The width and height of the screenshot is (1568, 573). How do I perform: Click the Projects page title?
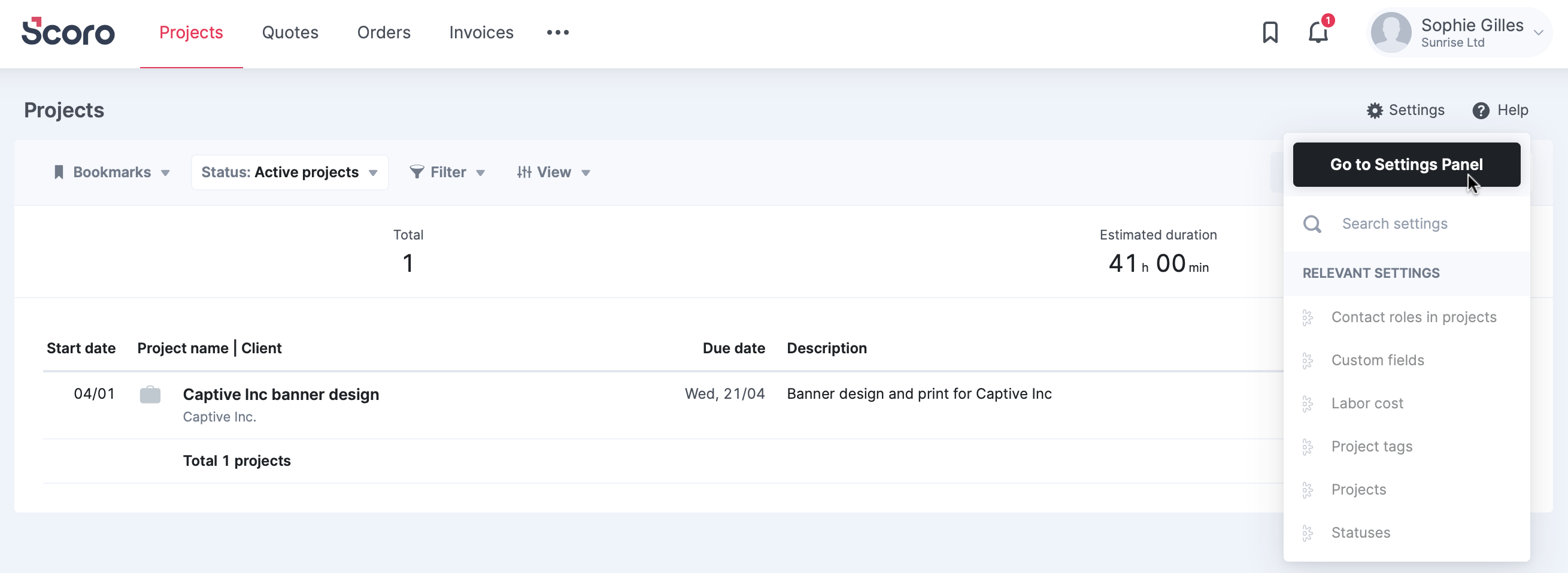pyautogui.click(x=64, y=110)
